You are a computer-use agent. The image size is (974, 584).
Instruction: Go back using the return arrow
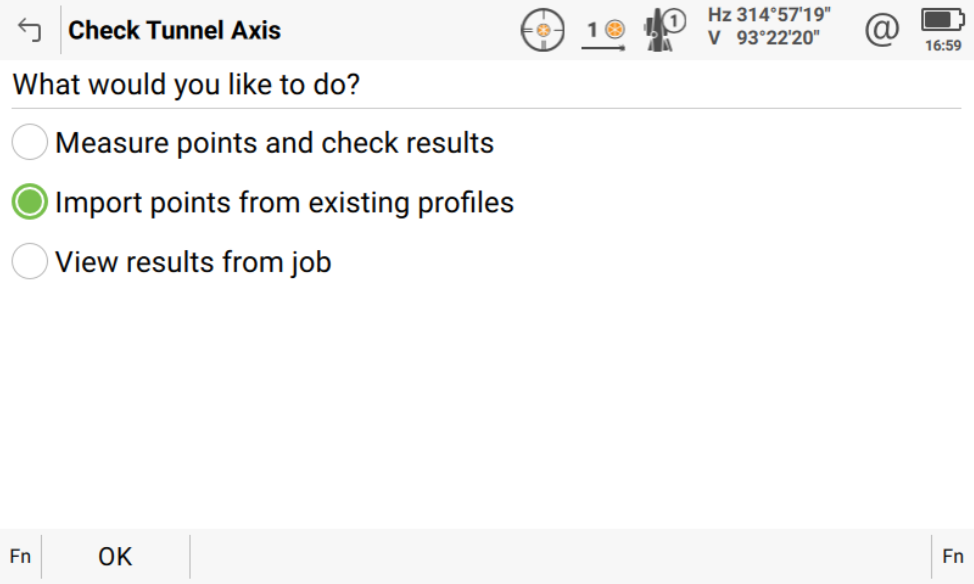(x=30, y=30)
